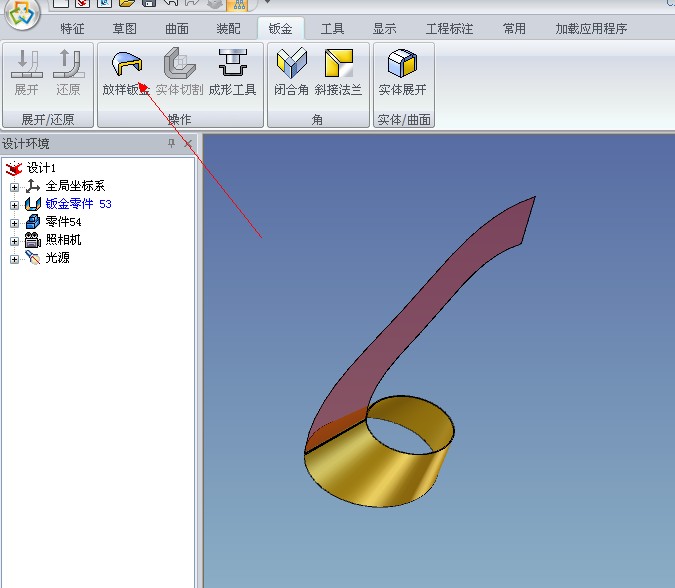The image size is (675, 588).
Task: Select the 钣金零件 53 tree label
Action: (78, 204)
